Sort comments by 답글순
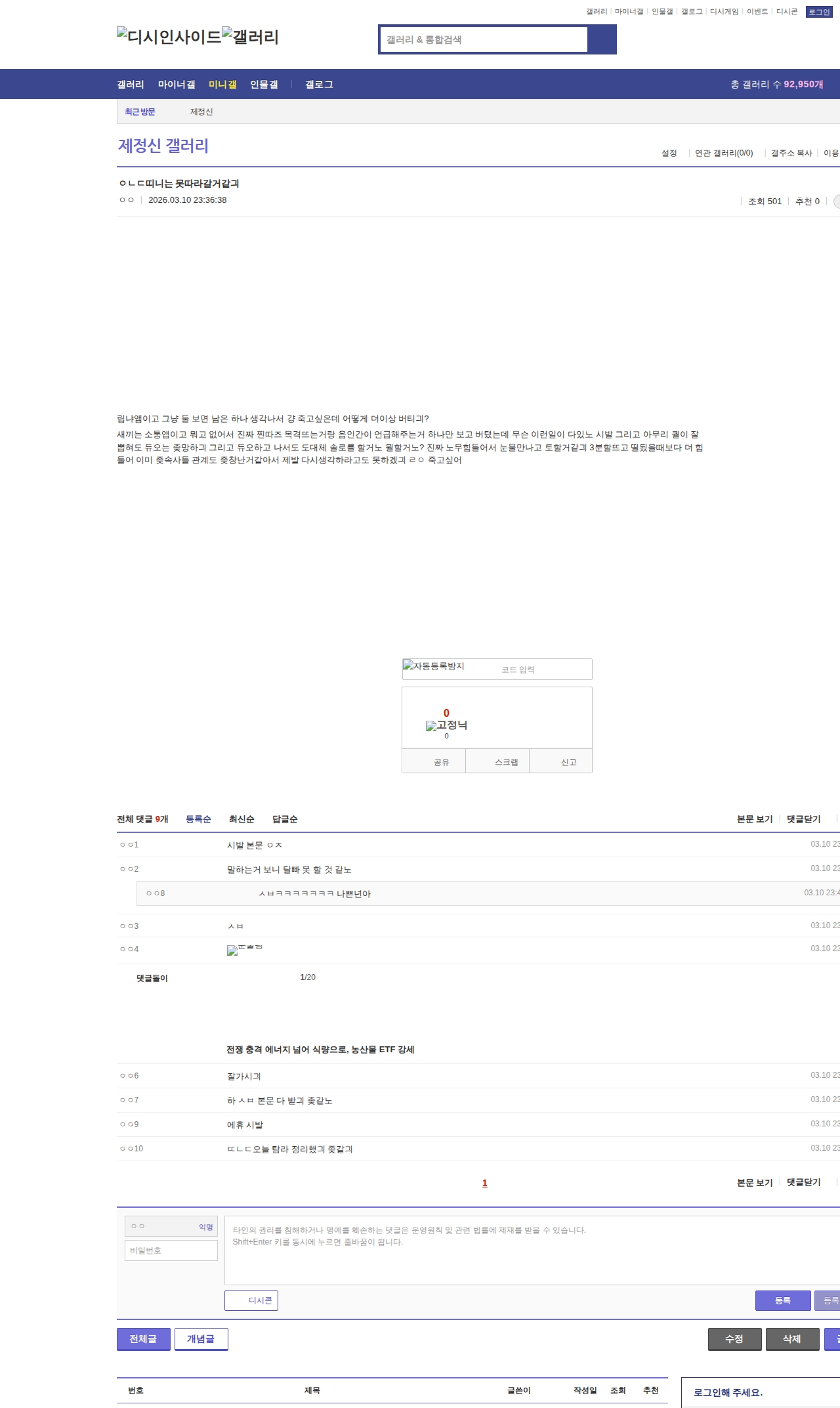The height and width of the screenshot is (1408, 840). (x=285, y=819)
